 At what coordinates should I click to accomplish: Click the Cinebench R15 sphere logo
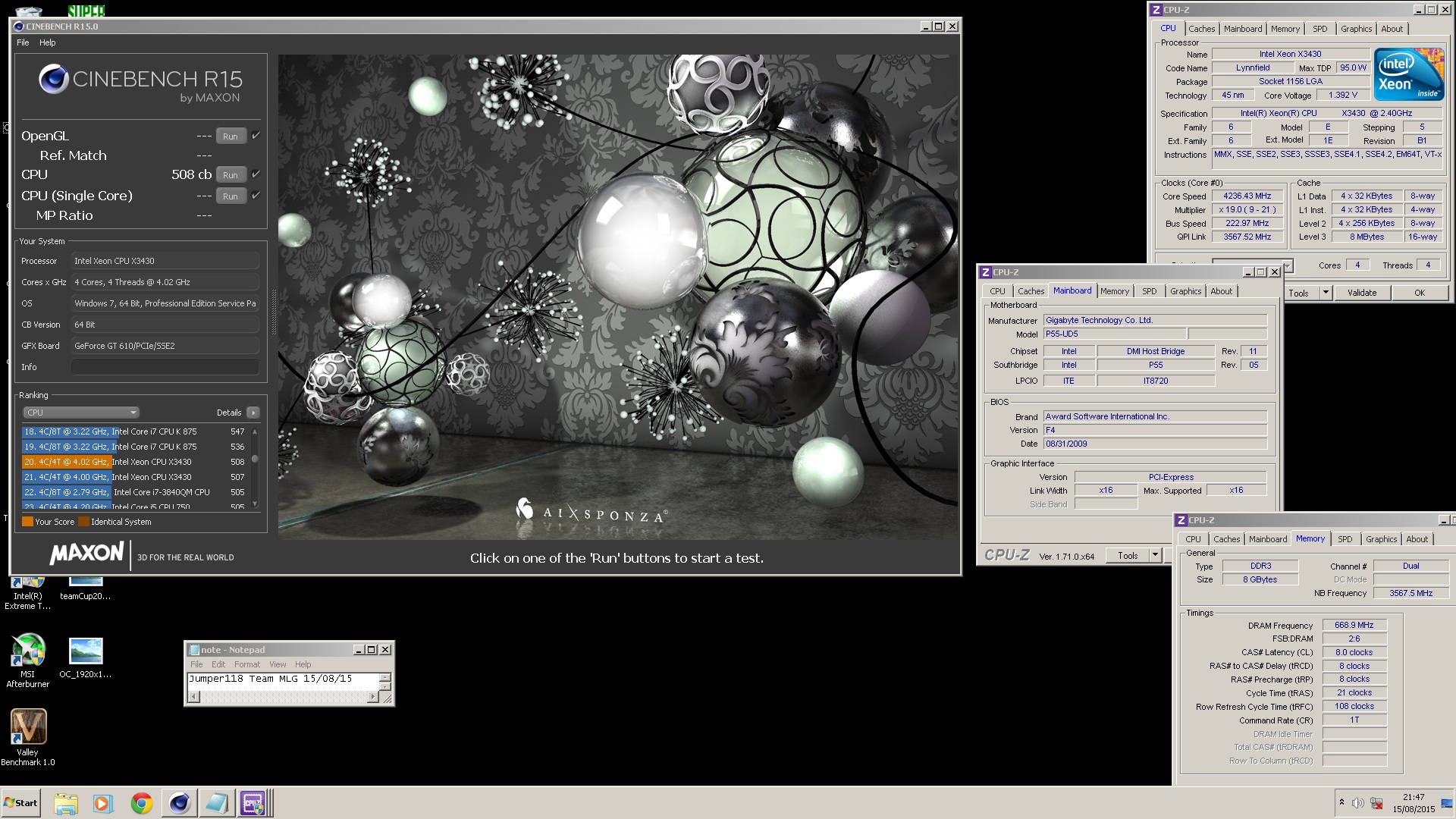tap(54, 80)
